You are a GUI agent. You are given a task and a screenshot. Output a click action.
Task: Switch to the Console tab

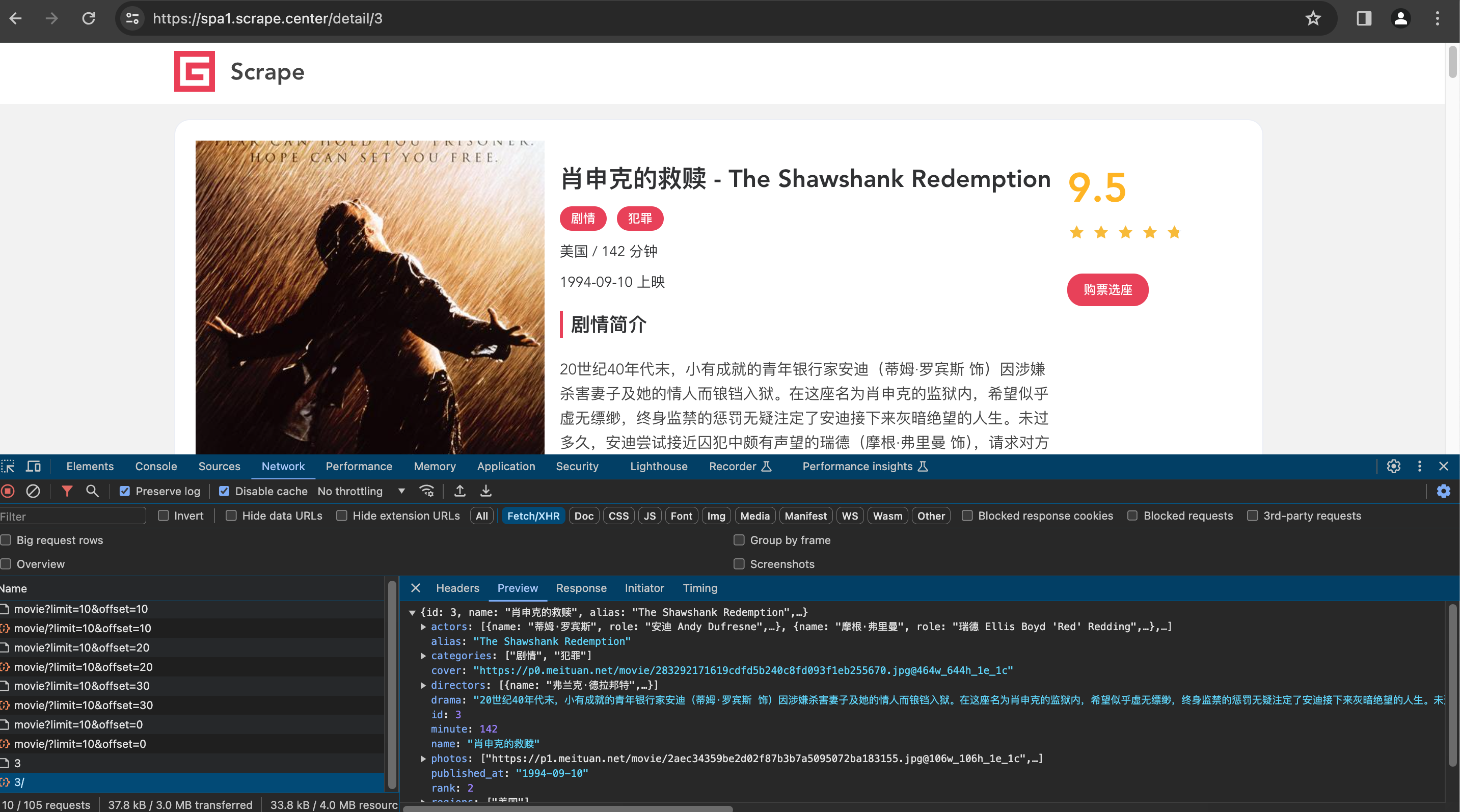(156, 466)
